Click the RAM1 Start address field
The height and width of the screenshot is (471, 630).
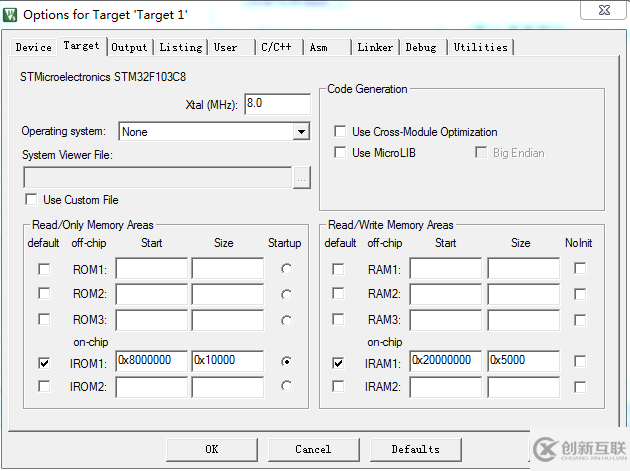[x=446, y=268]
